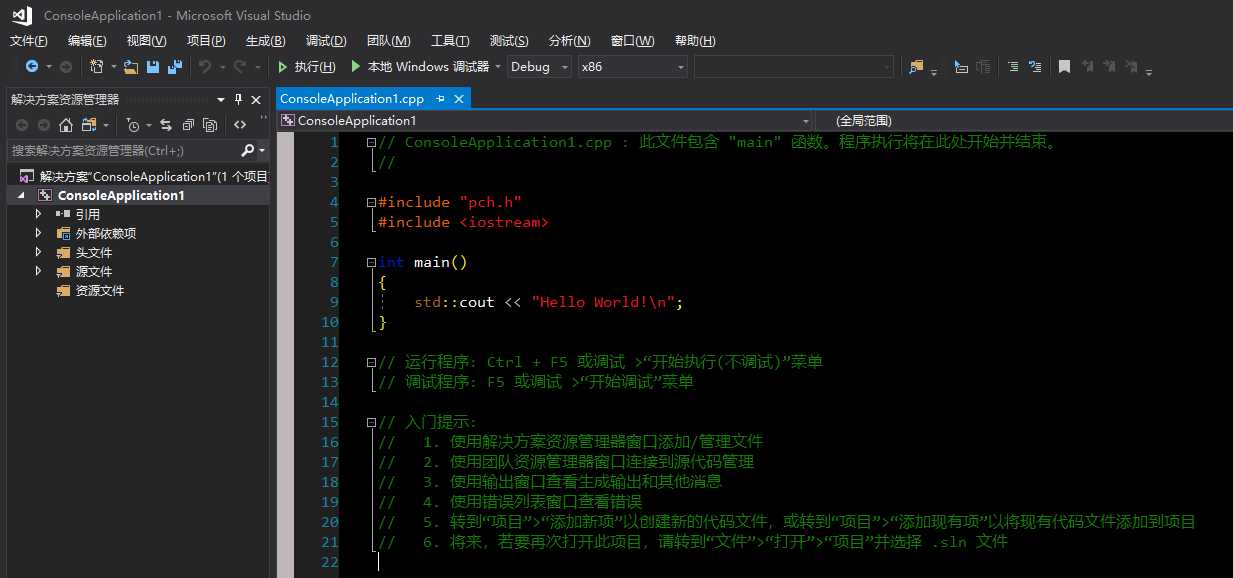1233x578 pixels.
Task: Click the Home icon in Solution Explorer
Action: click(66, 125)
